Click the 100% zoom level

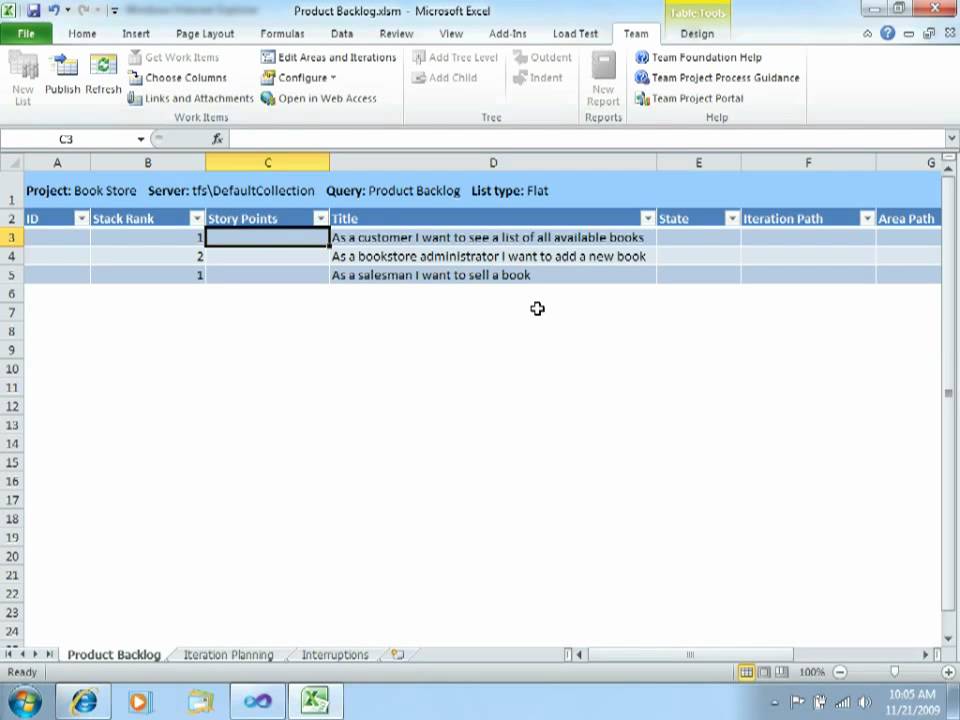click(812, 672)
